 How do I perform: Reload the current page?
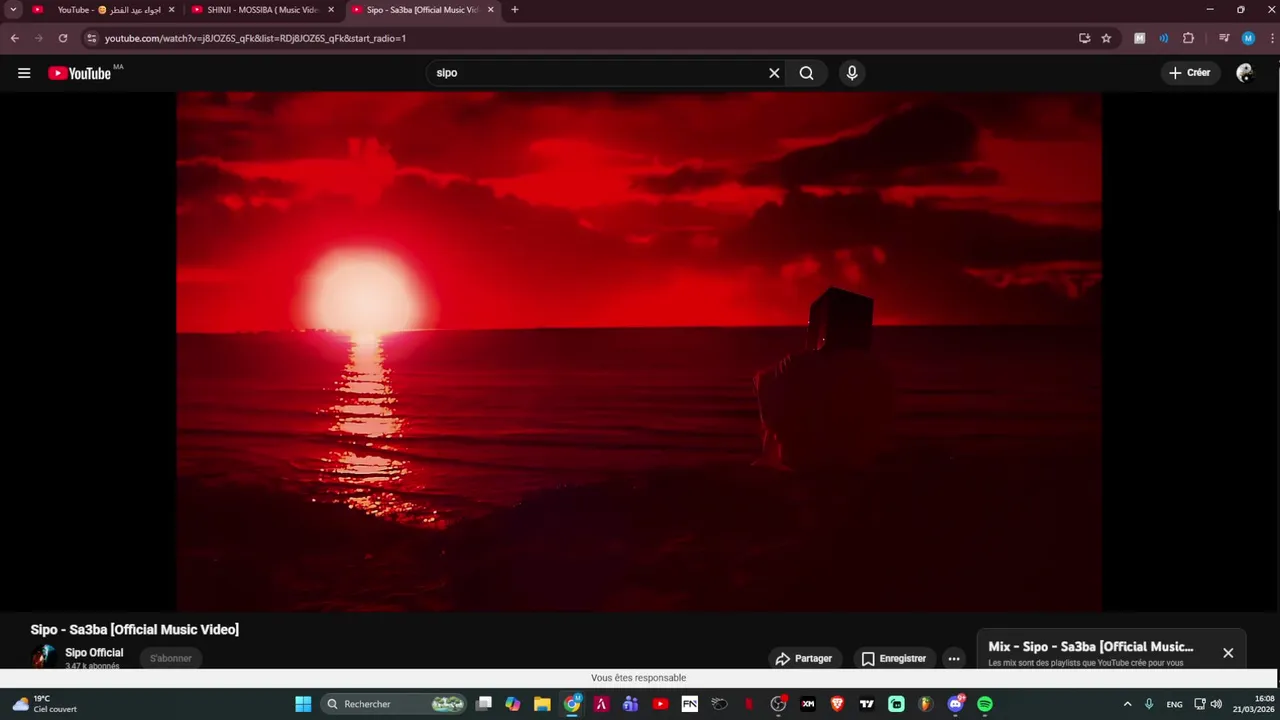pos(63,38)
